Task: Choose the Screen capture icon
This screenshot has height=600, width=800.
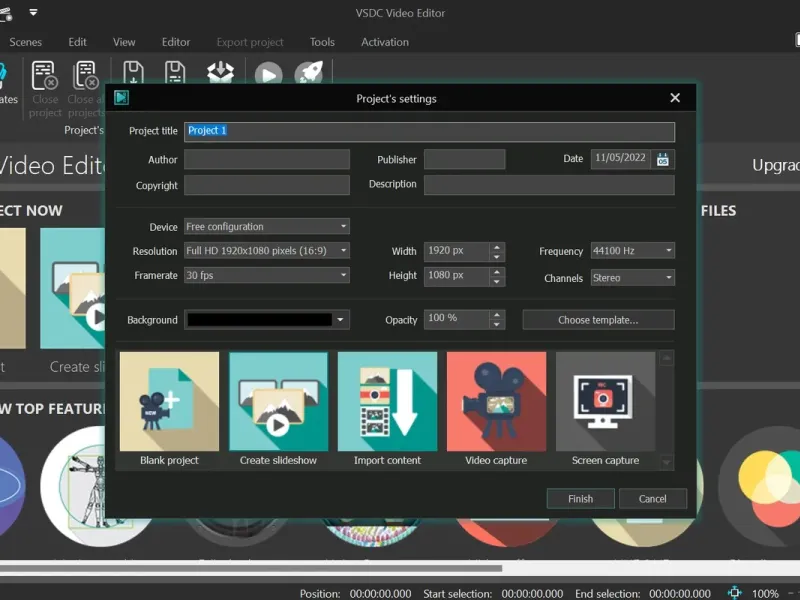Action: [605, 402]
